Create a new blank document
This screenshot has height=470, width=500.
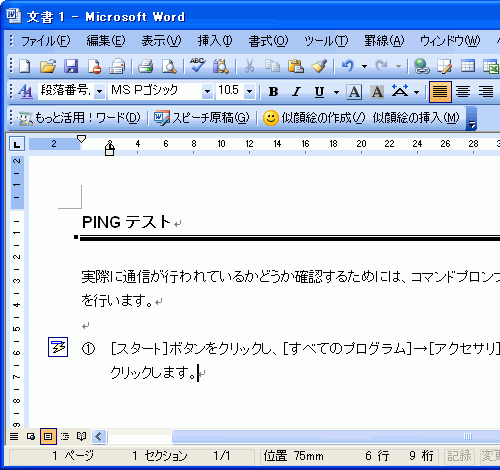coord(25,66)
